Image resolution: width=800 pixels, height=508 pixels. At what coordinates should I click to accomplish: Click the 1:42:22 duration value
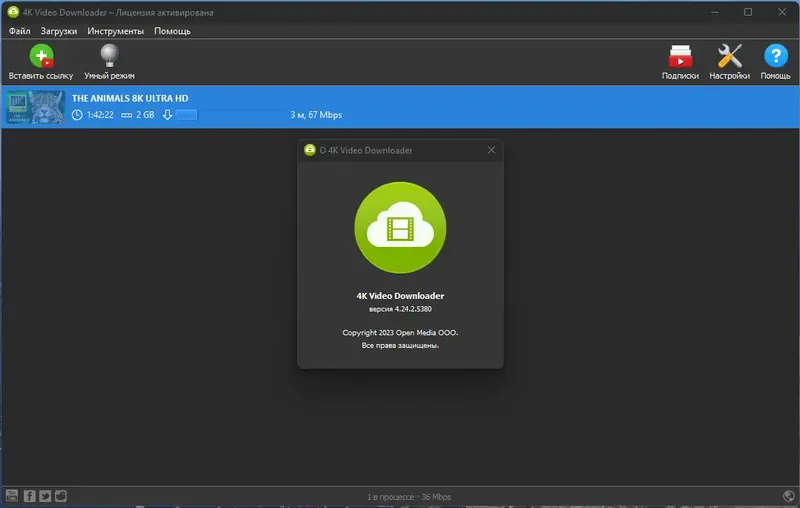coord(100,115)
